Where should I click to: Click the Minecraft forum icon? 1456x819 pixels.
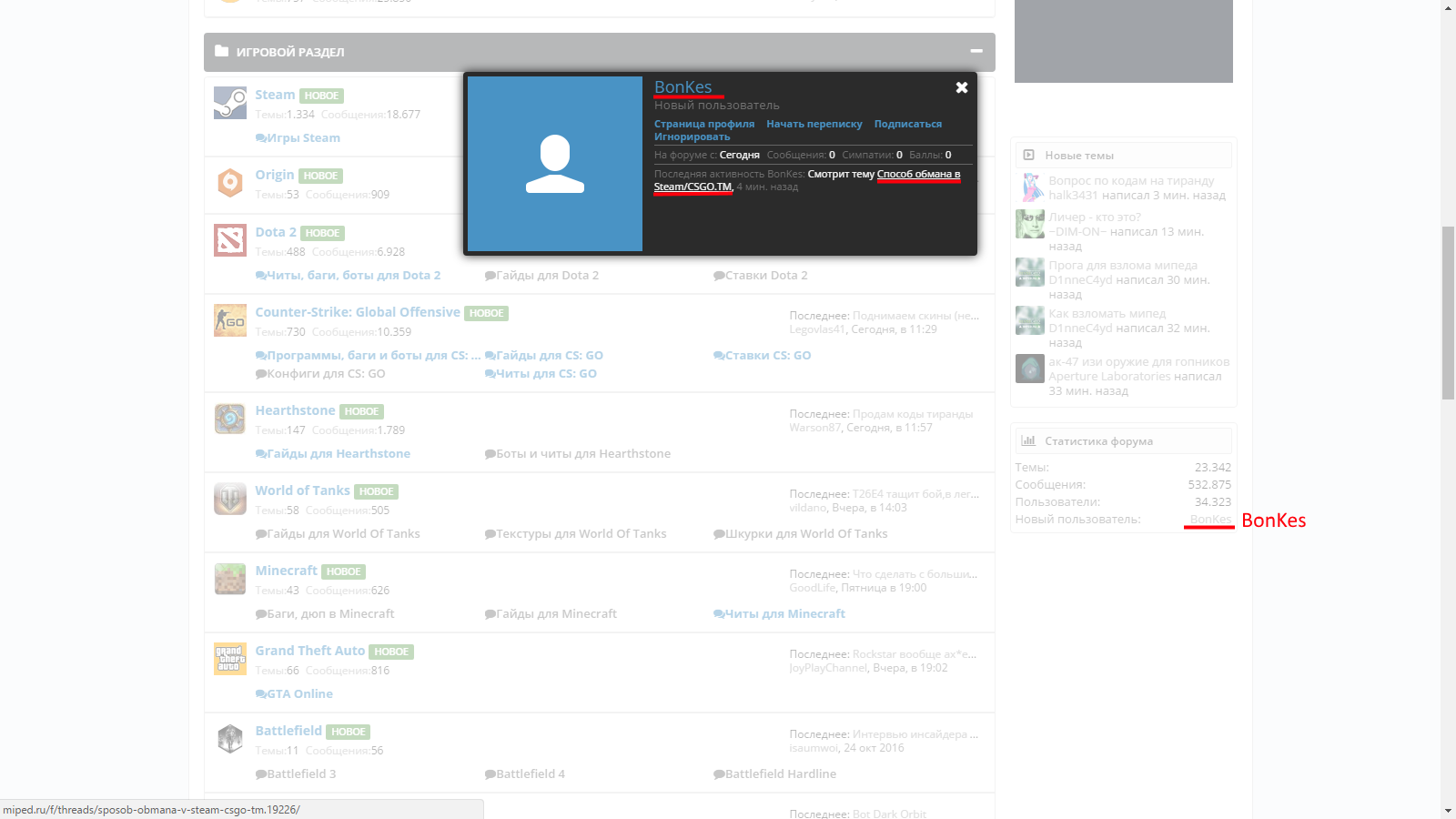[230, 579]
